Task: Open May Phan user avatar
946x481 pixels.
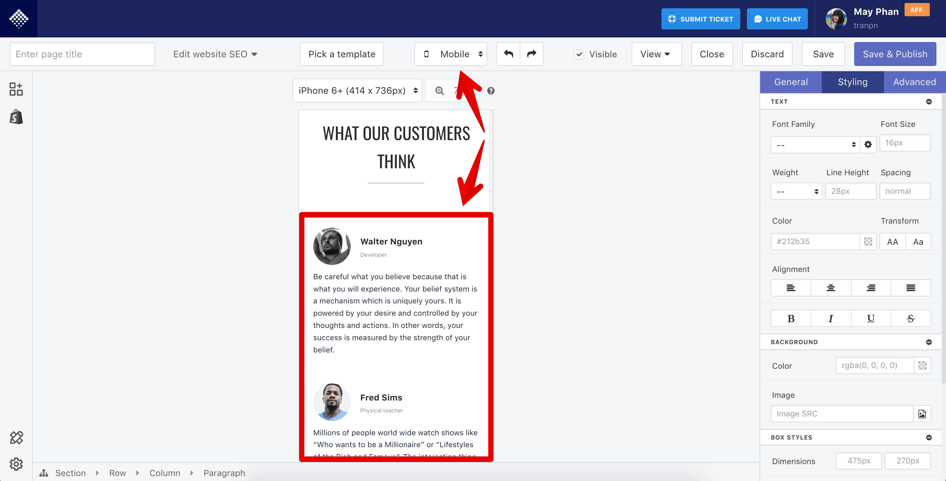Action: pos(836,19)
